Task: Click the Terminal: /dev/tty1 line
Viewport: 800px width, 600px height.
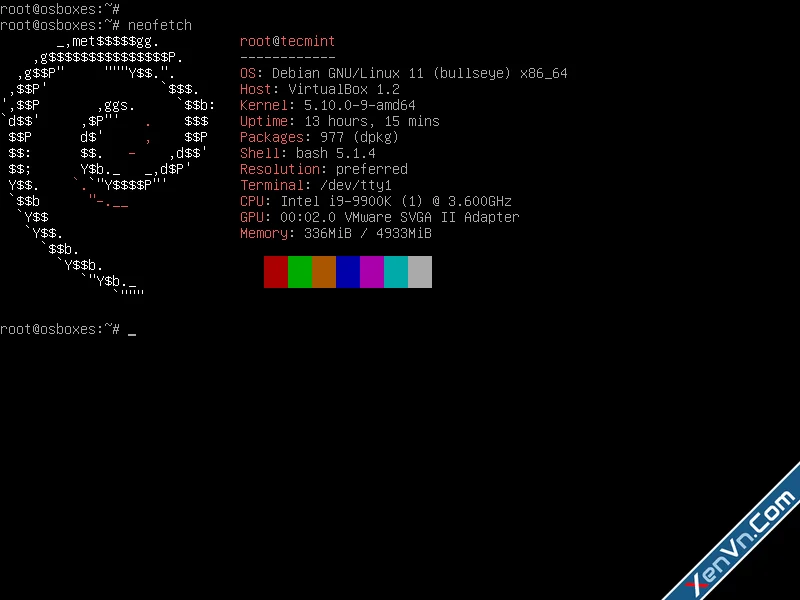Action: [x=316, y=185]
